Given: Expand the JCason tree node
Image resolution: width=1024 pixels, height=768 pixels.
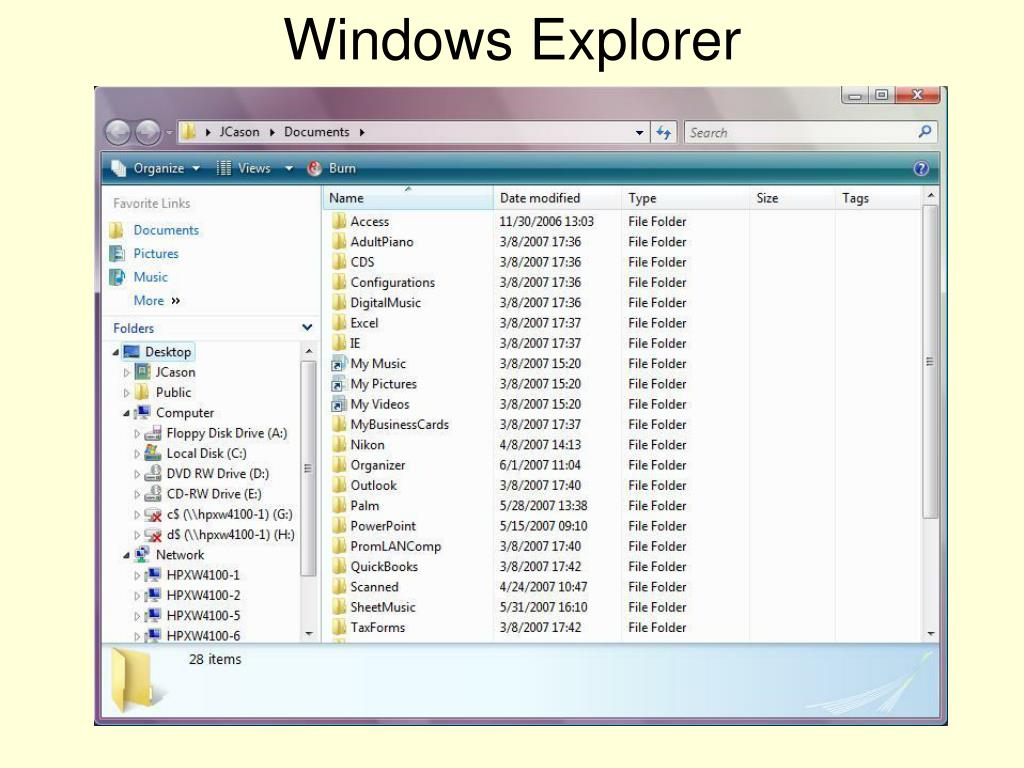Looking at the screenshot, I should click(126, 372).
